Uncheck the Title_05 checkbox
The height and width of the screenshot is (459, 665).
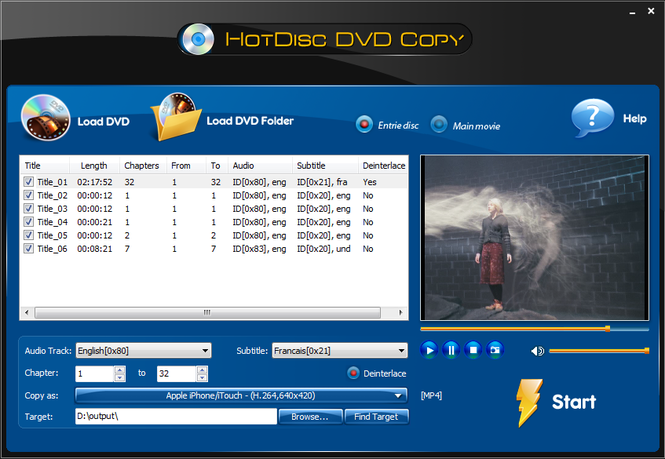[x=28, y=235]
